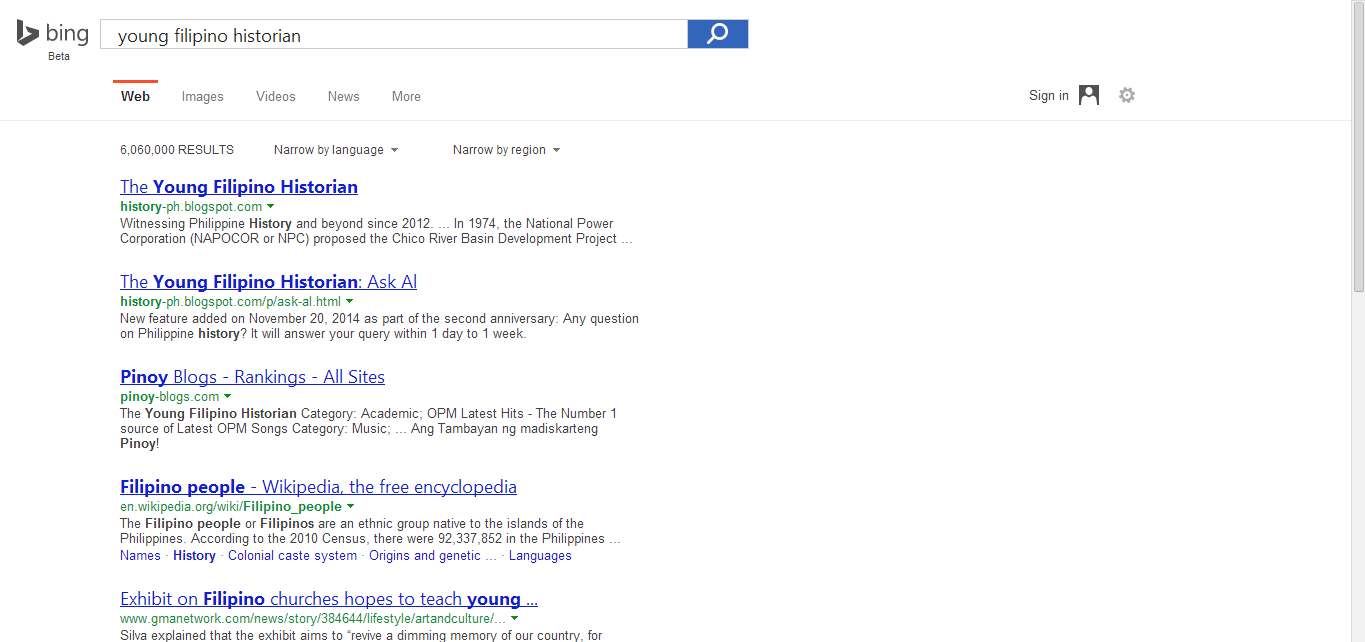Open the user account avatar icon

[x=1089, y=95]
